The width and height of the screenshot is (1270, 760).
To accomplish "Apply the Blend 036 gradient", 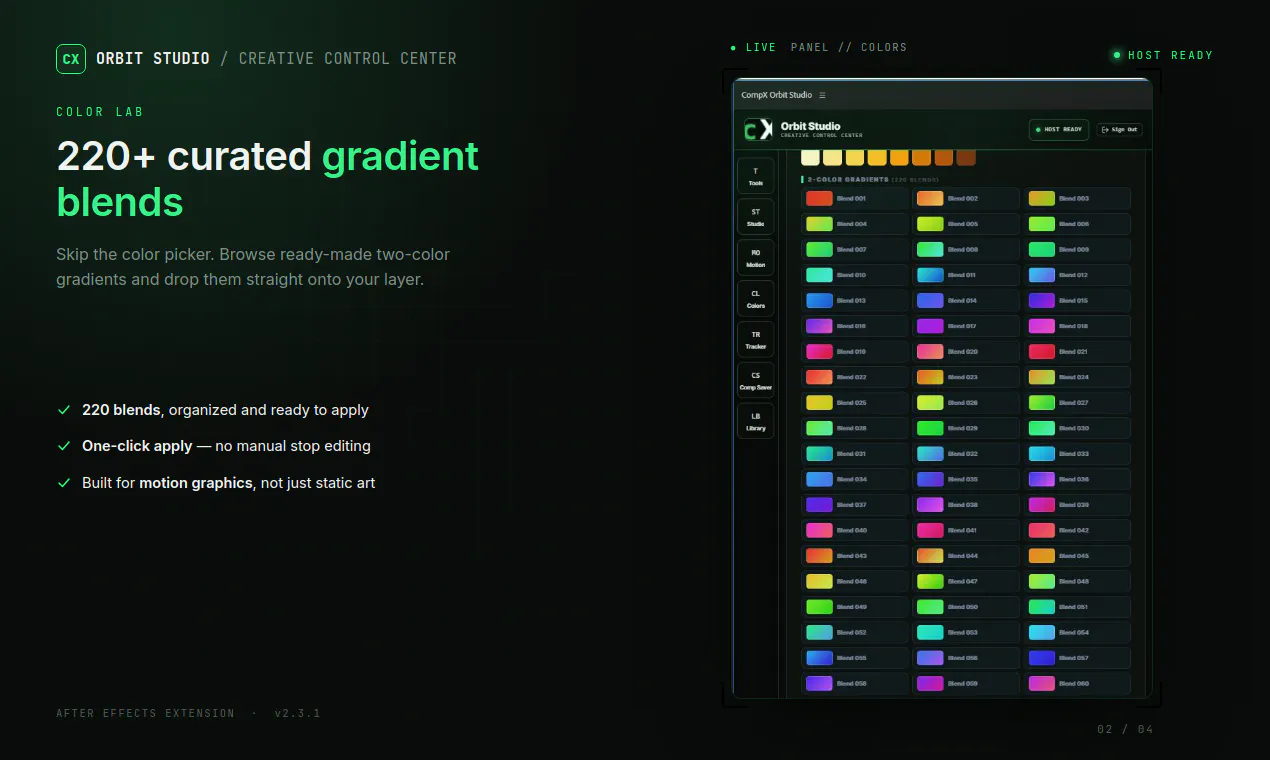I will [x=1077, y=479].
